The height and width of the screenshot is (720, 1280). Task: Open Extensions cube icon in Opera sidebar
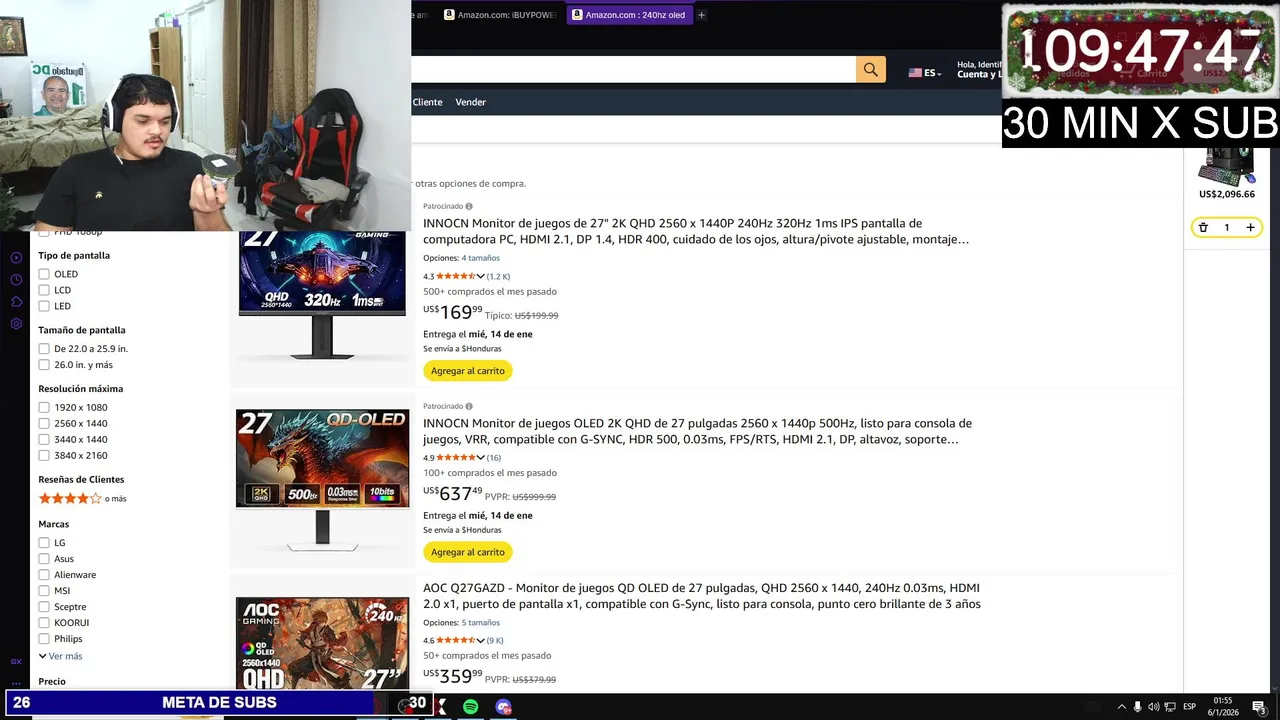tap(16, 302)
